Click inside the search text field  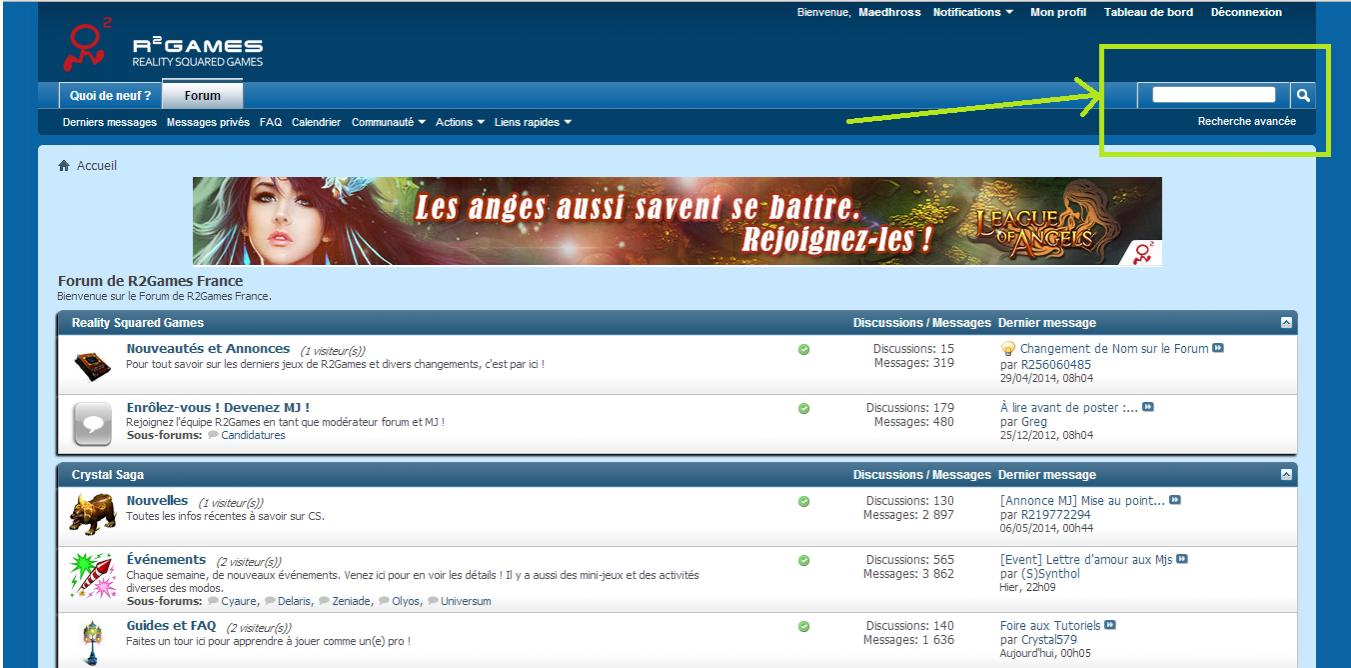coord(1213,95)
